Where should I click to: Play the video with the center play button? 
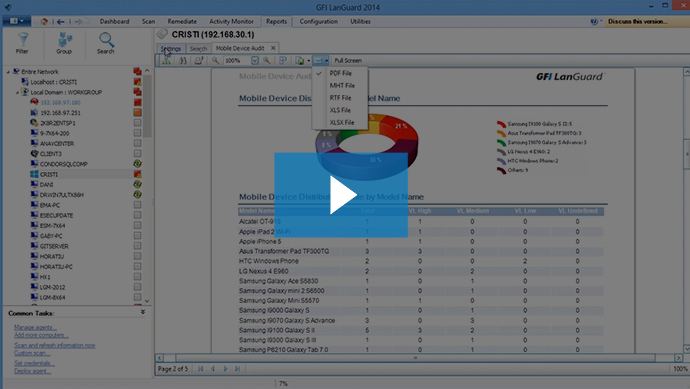pos(341,195)
